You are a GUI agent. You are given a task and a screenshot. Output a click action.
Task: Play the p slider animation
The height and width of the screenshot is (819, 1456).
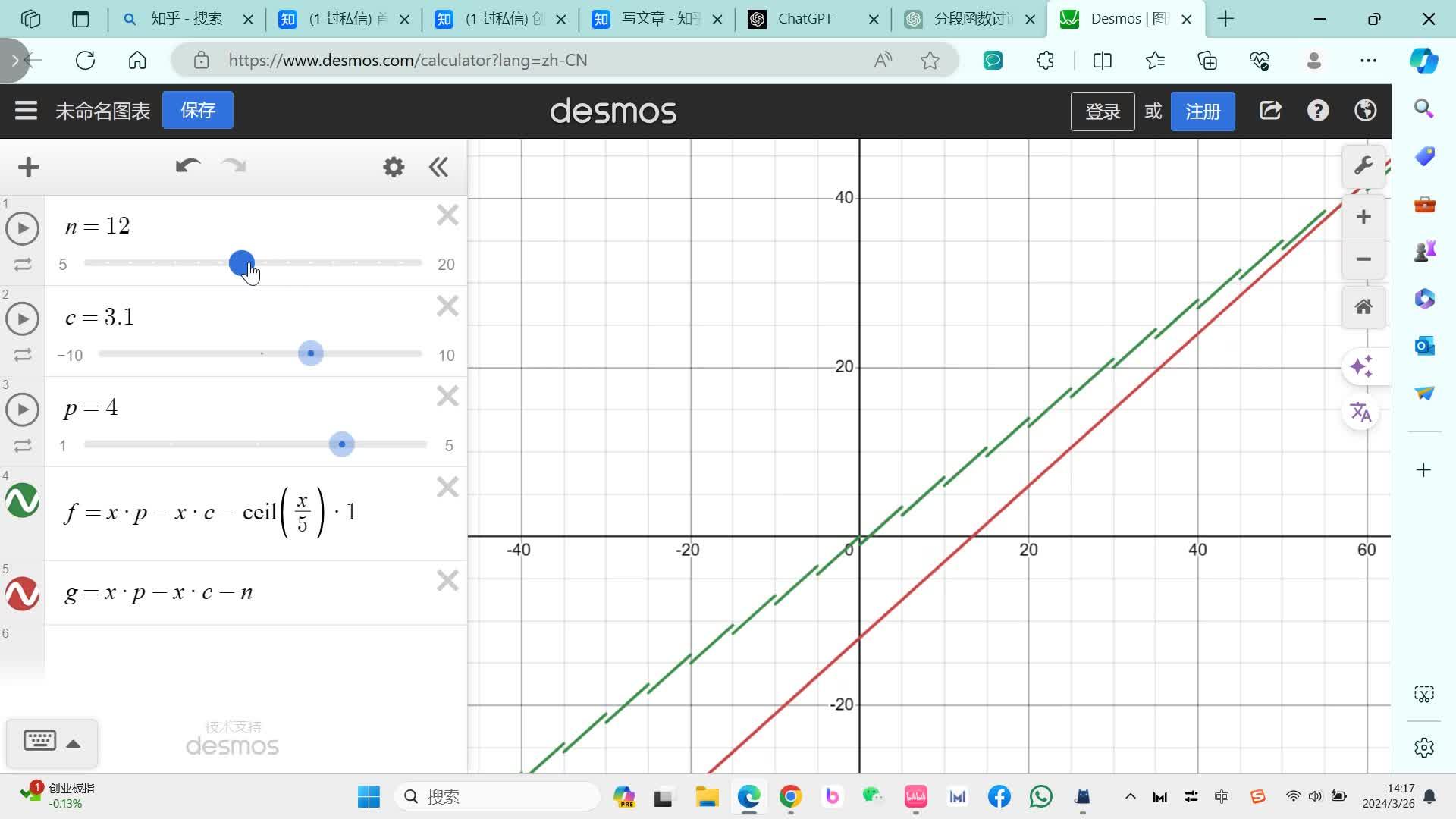click(x=23, y=409)
